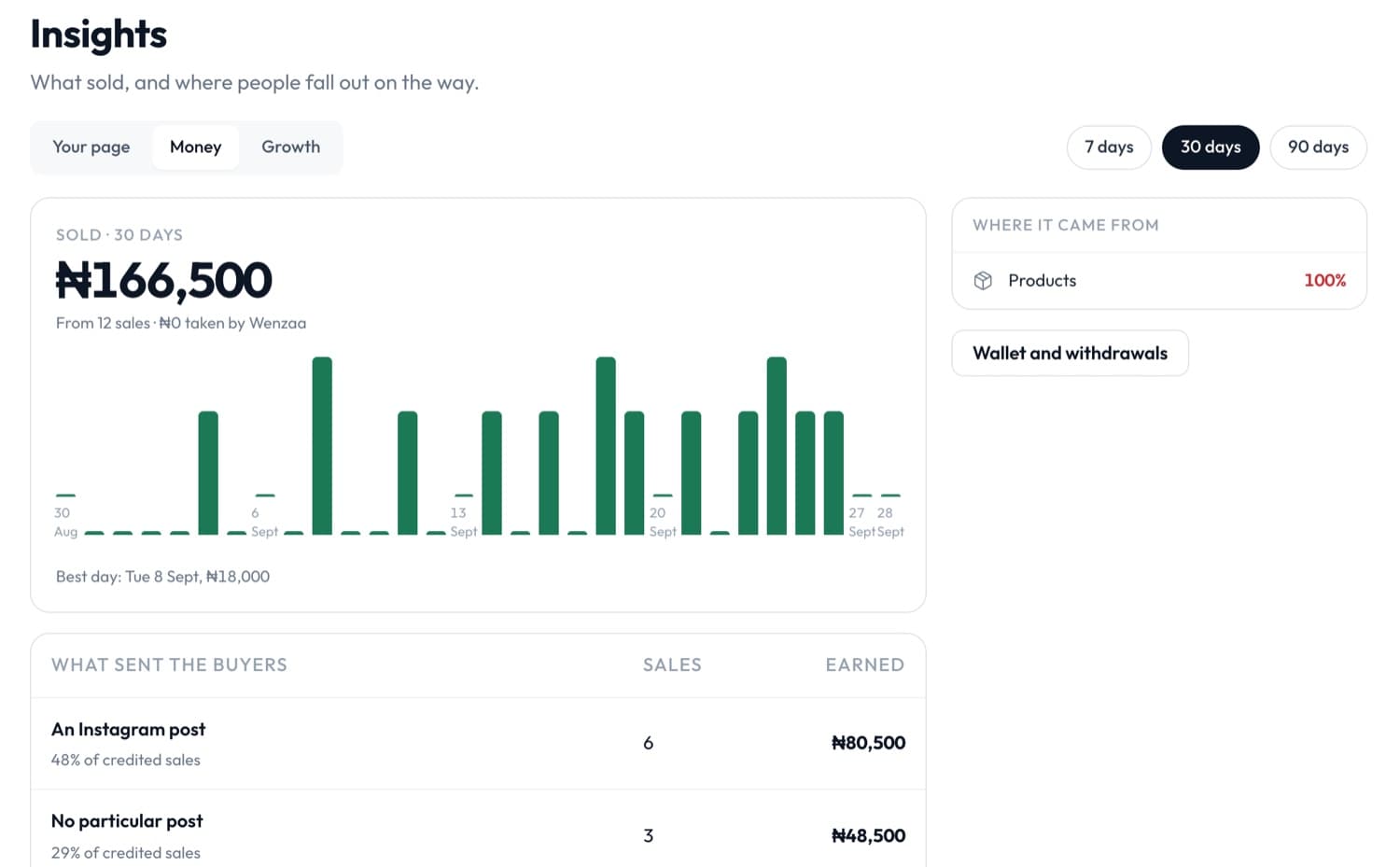The image size is (1400, 867).
Task: Click the Insights page heading
Action: click(x=99, y=35)
